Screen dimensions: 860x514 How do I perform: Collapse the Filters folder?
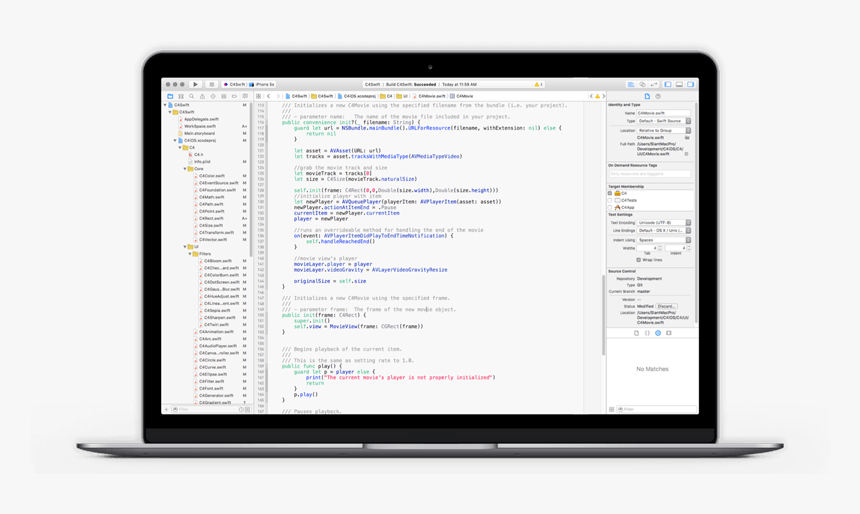coord(190,254)
